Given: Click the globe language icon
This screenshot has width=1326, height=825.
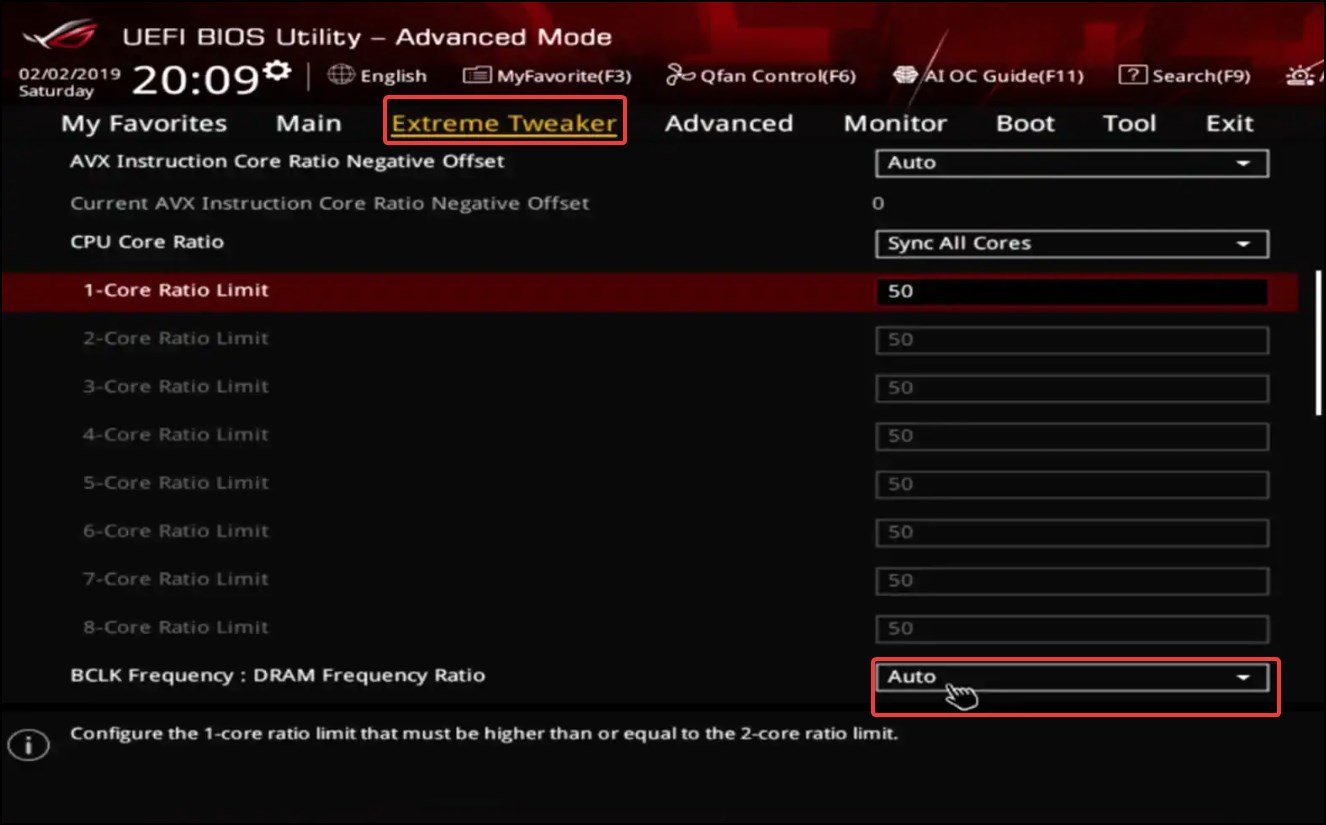Looking at the screenshot, I should click(341, 75).
